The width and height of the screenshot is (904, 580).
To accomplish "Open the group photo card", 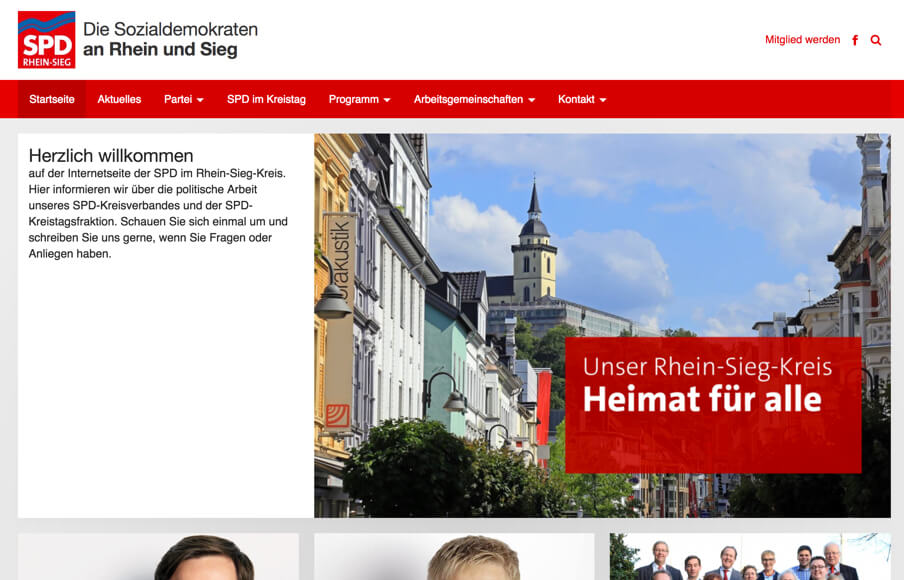I will (750, 556).
